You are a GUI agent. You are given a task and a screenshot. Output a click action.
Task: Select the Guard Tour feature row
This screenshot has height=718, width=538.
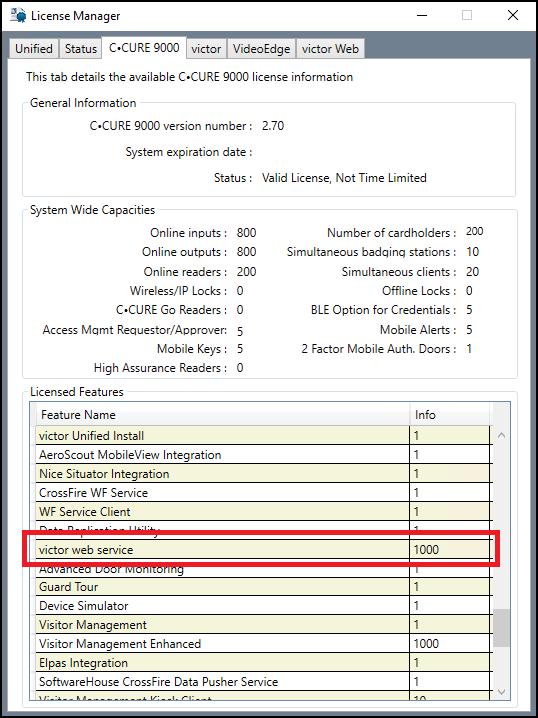coord(264,587)
